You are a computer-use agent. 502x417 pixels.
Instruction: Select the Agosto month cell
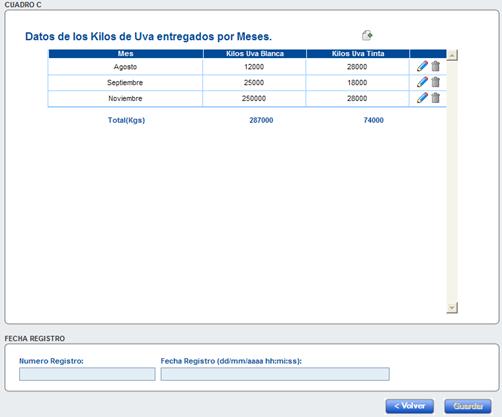pyautogui.click(x=125, y=67)
